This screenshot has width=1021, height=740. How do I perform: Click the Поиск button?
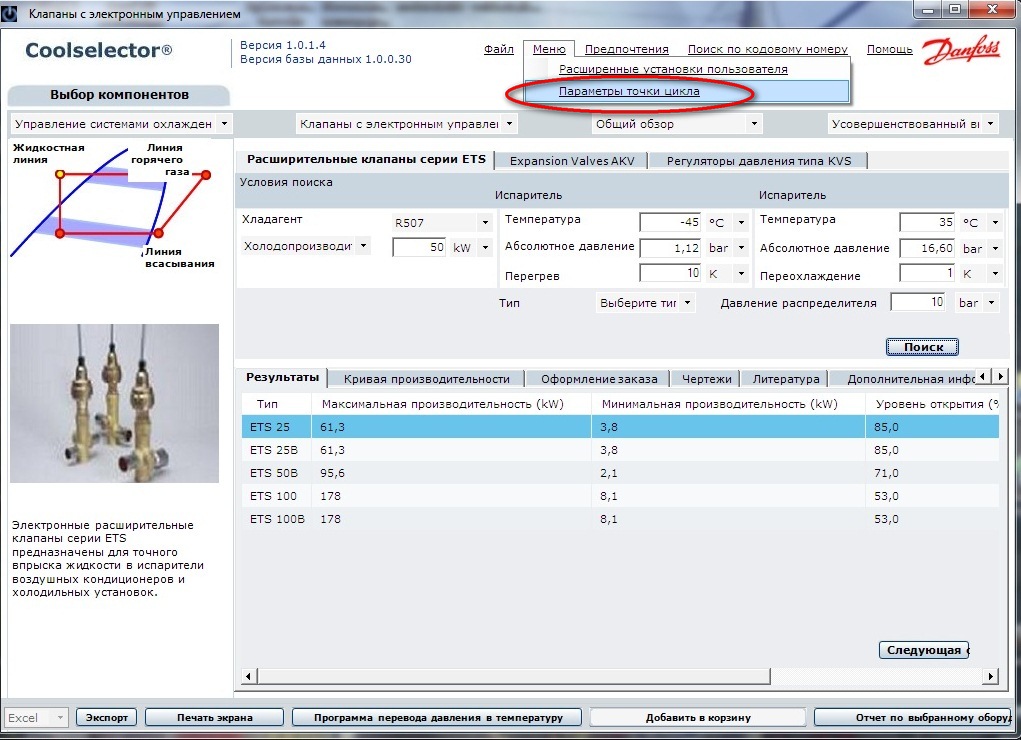(922, 347)
